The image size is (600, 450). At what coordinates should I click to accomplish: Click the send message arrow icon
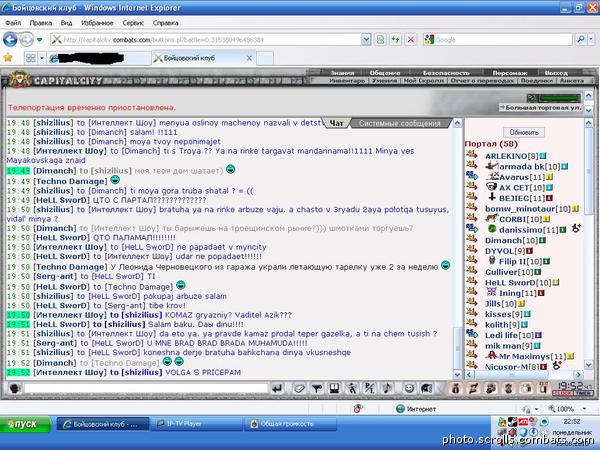click(x=277, y=389)
